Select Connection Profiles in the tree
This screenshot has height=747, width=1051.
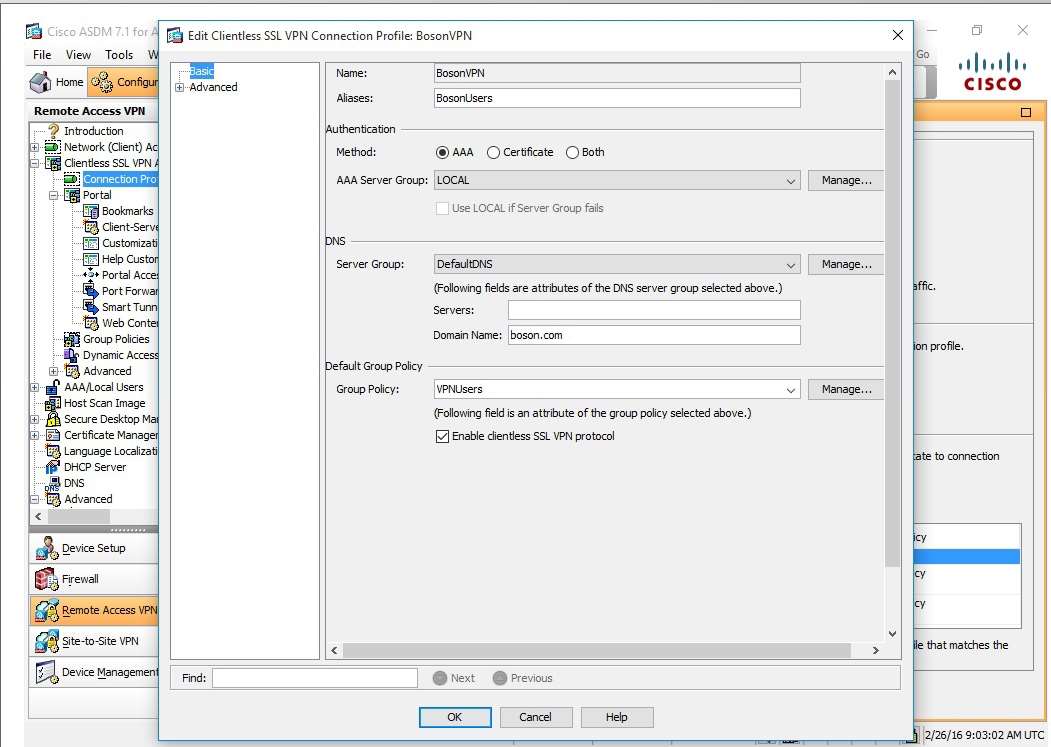pyautogui.click(x=120, y=179)
